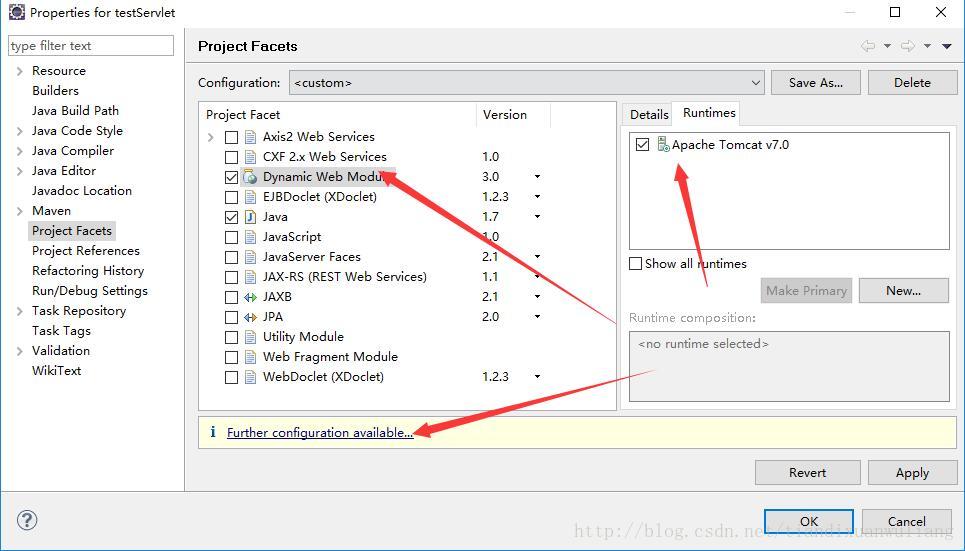Click the JAX-RS facet document icon
Screen dimensions: 965x551
(250, 277)
